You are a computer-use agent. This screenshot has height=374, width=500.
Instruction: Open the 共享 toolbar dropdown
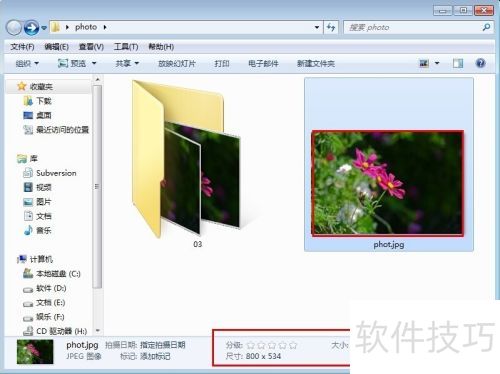pyautogui.click(x=127, y=63)
